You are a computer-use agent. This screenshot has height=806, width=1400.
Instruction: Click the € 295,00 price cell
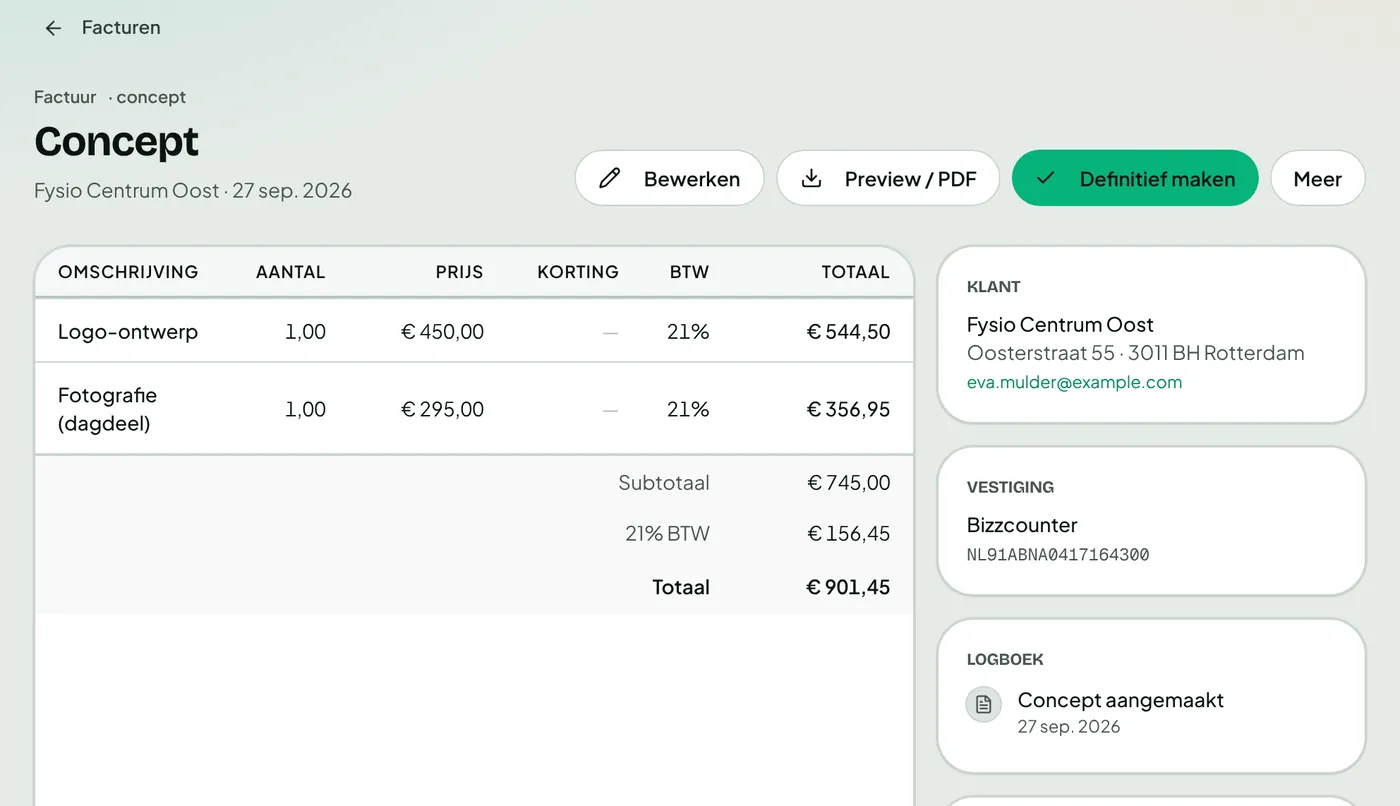(442, 409)
